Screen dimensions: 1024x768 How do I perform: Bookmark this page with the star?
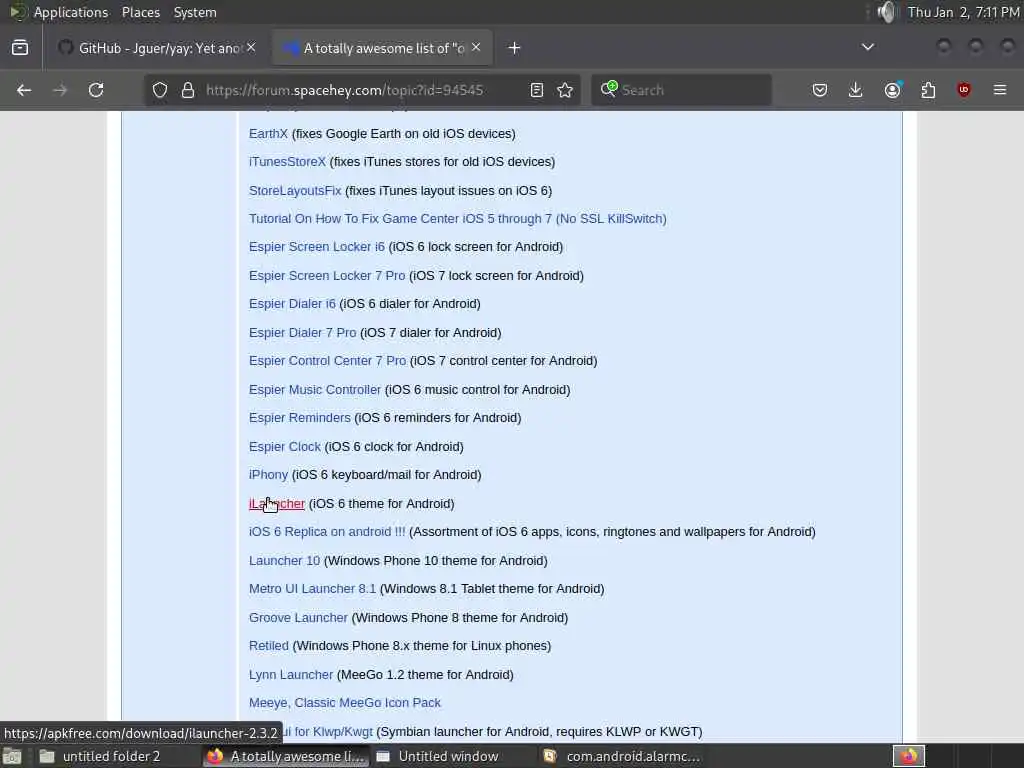566,90
